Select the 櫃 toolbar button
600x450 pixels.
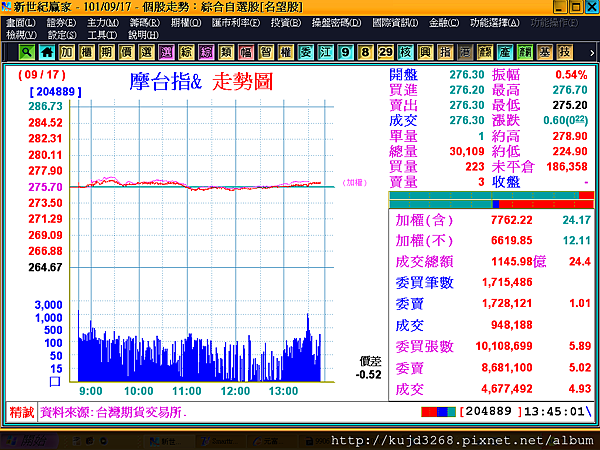click(x=87, y=52)
